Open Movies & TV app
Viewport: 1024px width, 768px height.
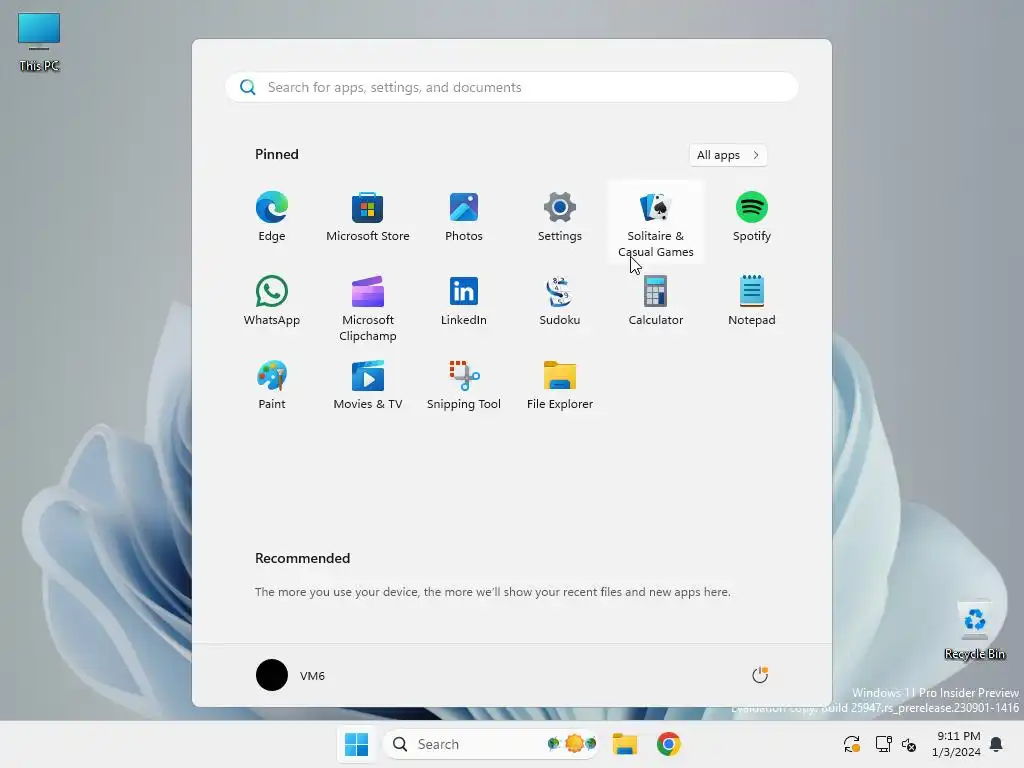(x=368, y=386)
